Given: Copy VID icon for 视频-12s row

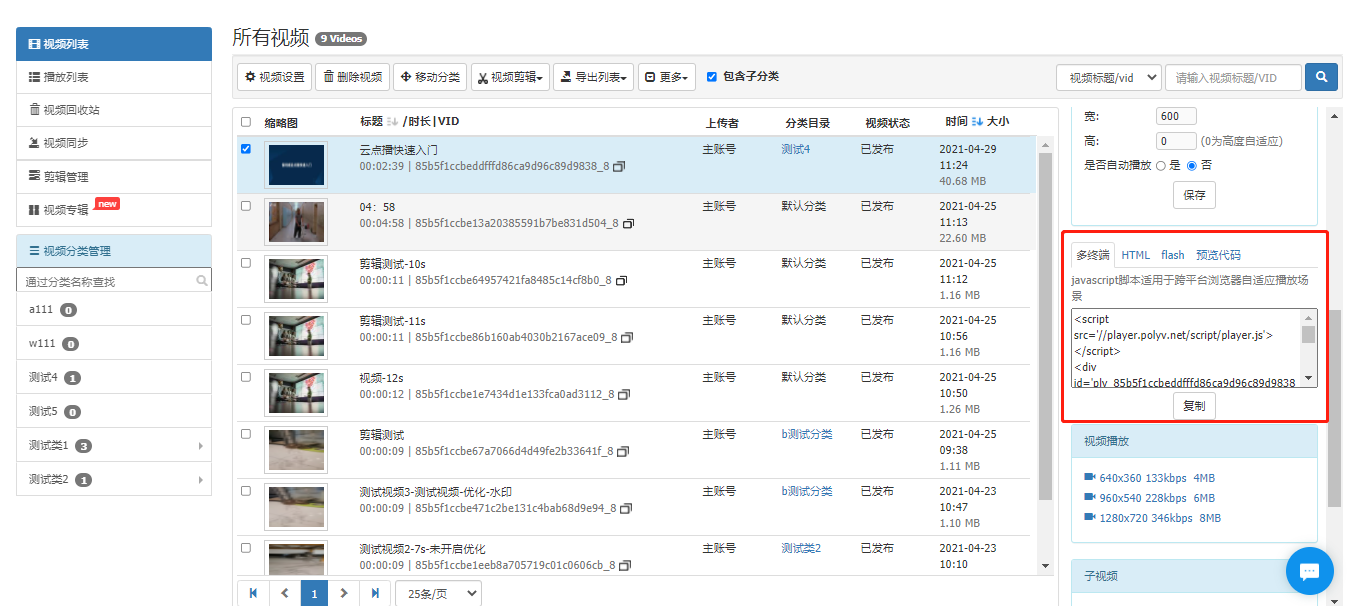Looking at the screenshot, I should coord(624,395).
